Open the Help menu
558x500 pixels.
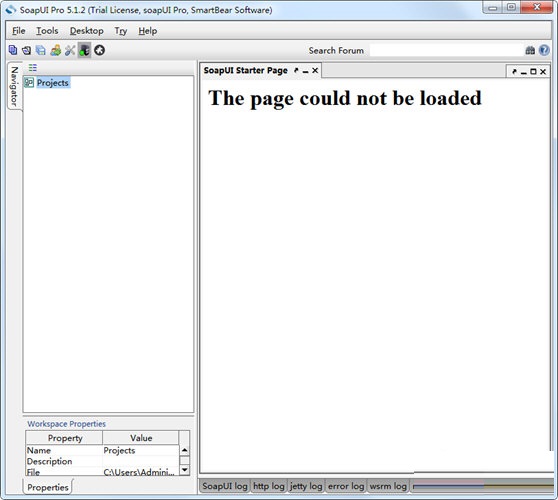[148, 31]
